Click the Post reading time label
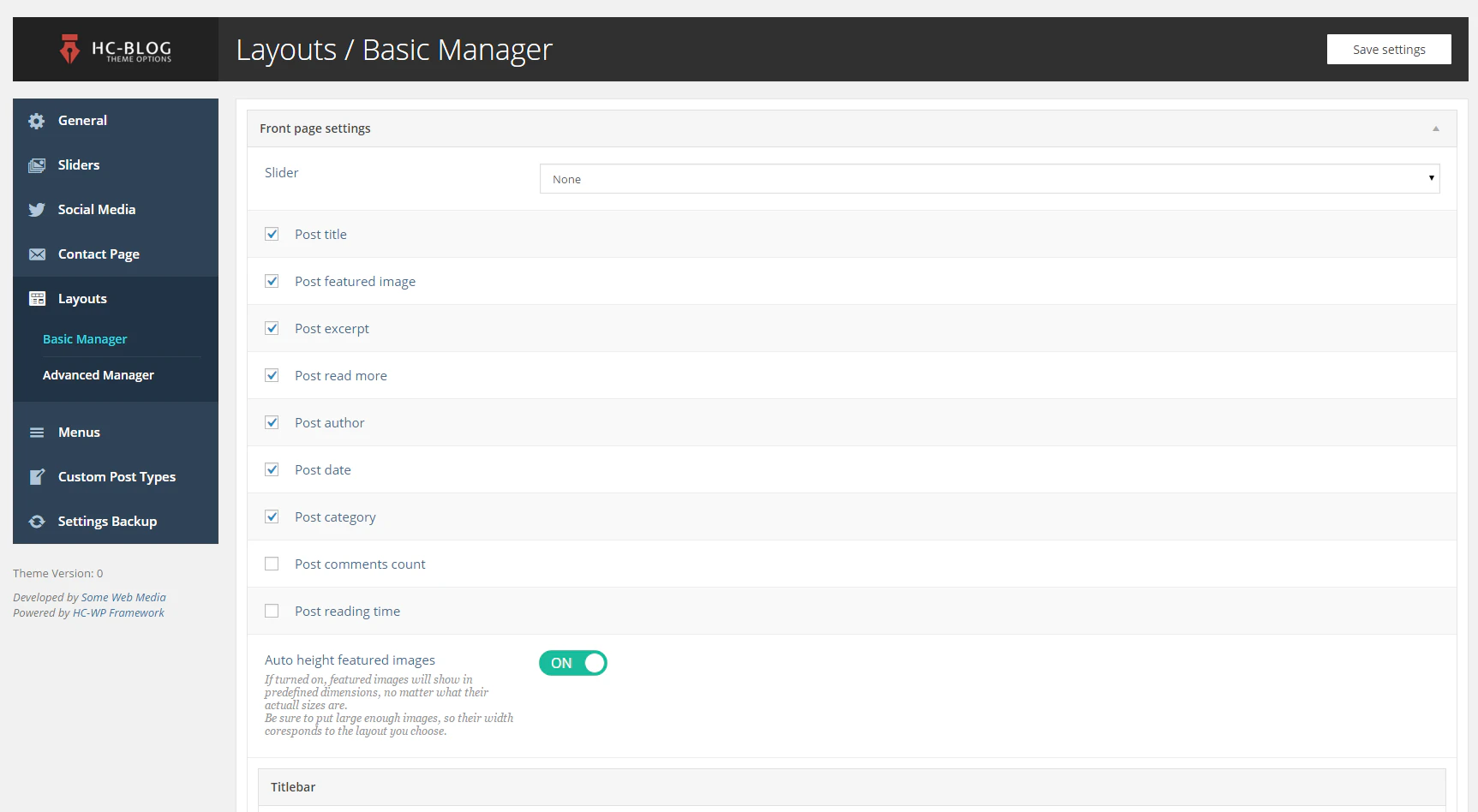Image resolution: width=1478 pixels, height=812 pixels. tap(348, 612)
